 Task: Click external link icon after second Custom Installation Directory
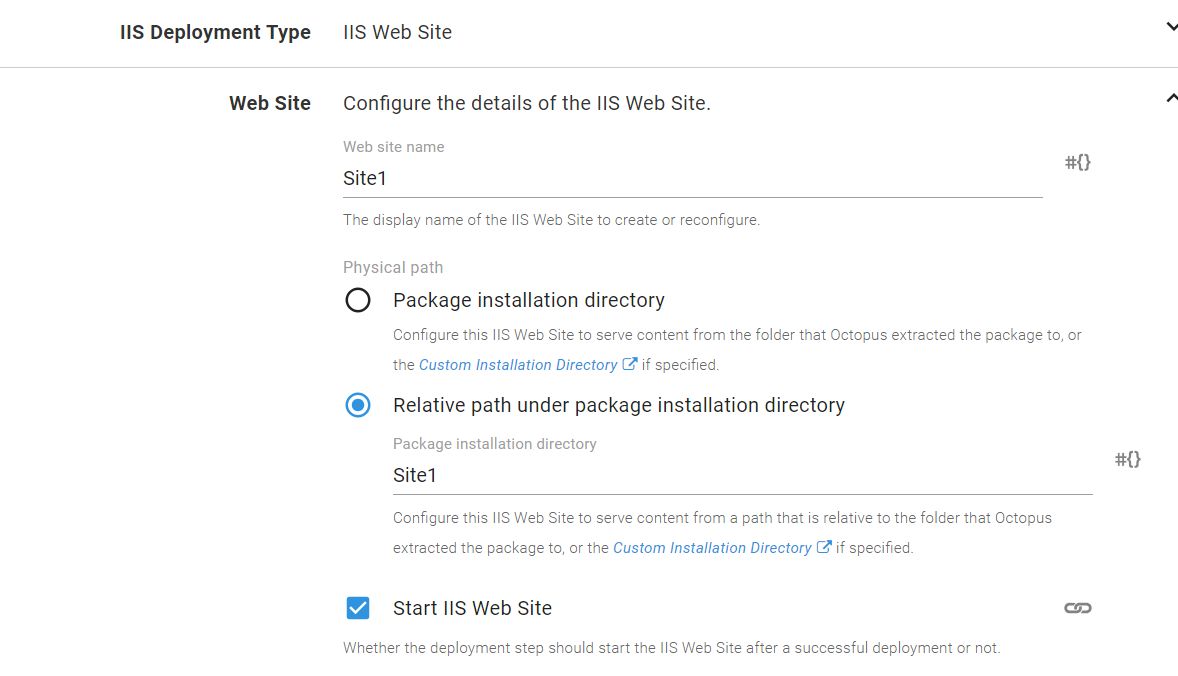click(x=824, y=547)
